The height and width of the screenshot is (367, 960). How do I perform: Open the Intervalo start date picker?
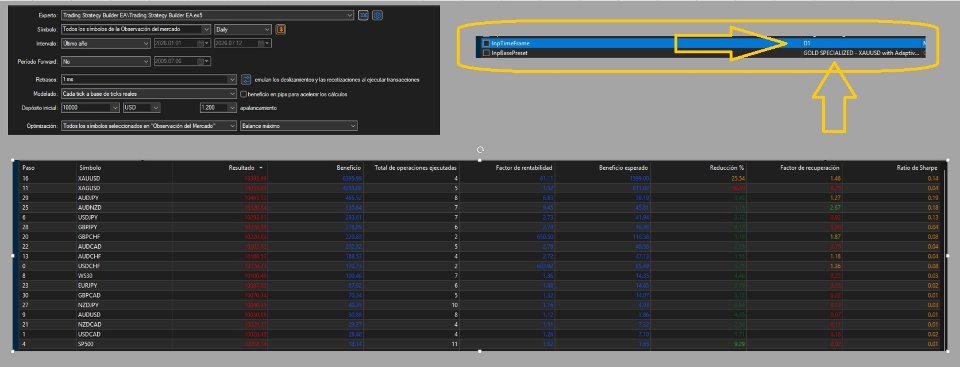click(x=182, y=44)
